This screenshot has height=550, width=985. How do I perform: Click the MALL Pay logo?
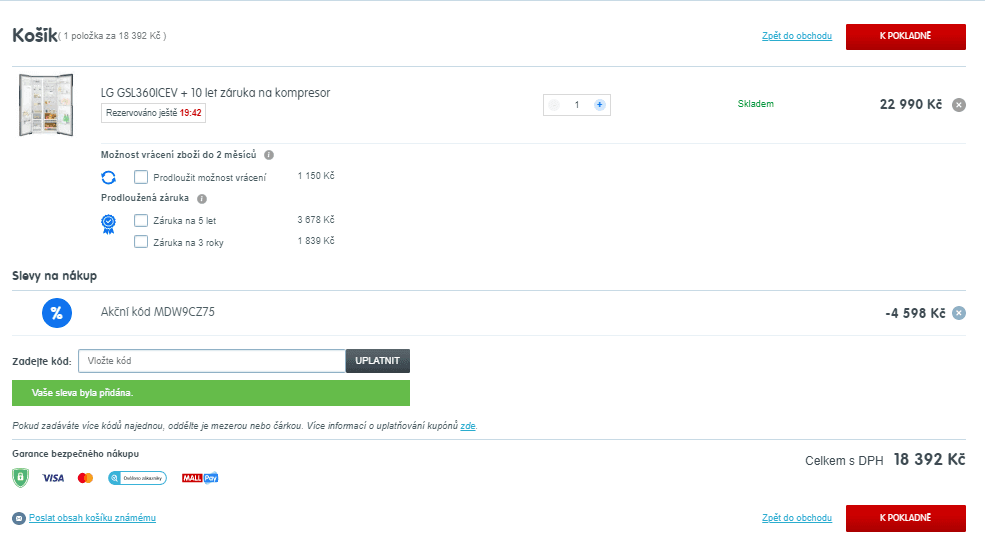click(x=200, y=478)
